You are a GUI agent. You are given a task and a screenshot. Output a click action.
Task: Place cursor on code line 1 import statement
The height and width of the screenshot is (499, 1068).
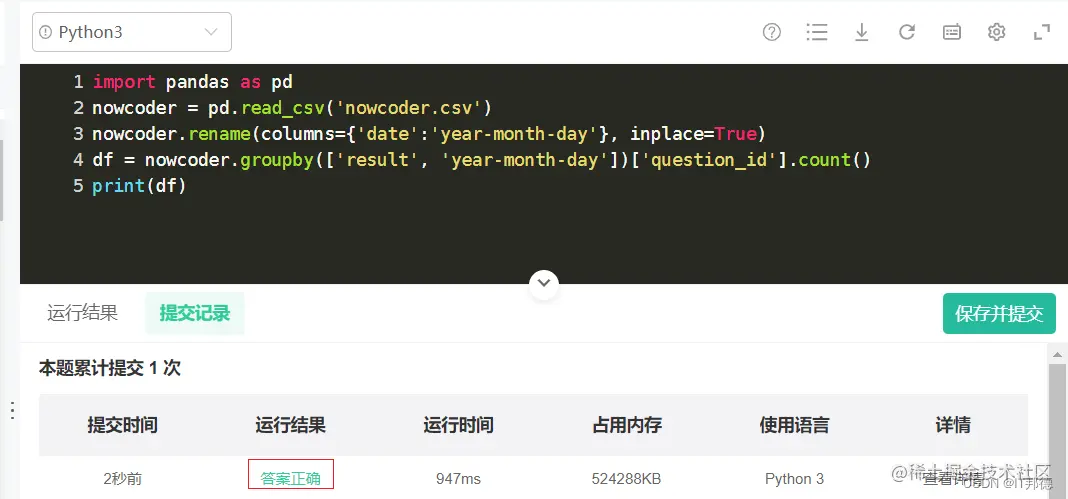pos(193,82)
